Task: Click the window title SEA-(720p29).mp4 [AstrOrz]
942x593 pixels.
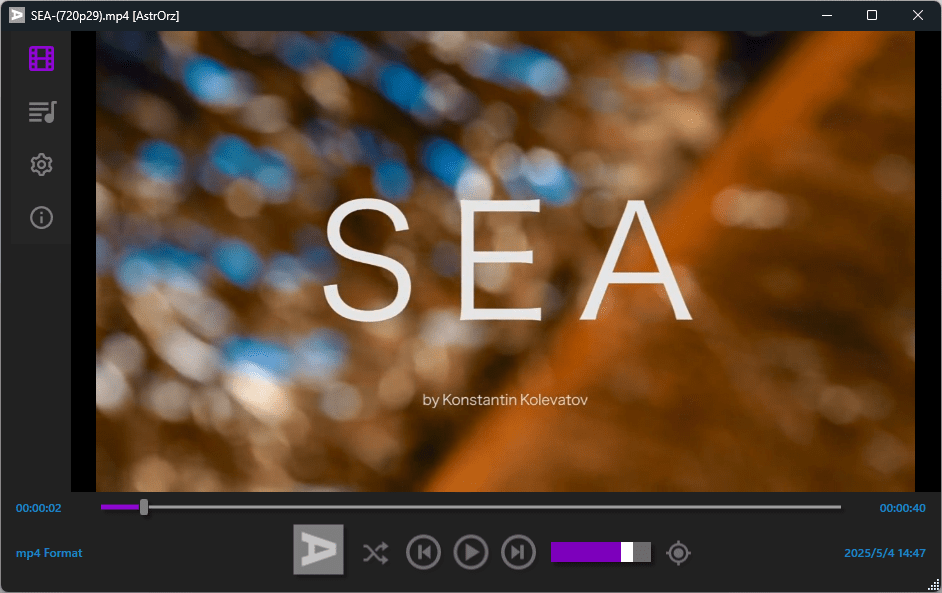Action: 105,16
